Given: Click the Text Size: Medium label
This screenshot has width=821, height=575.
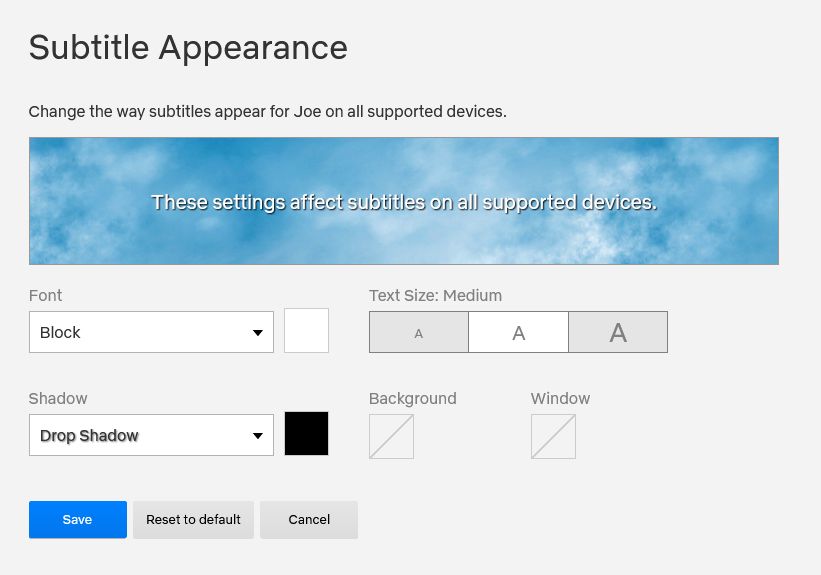Looking at the screenshot, I should tap(435, 295).
